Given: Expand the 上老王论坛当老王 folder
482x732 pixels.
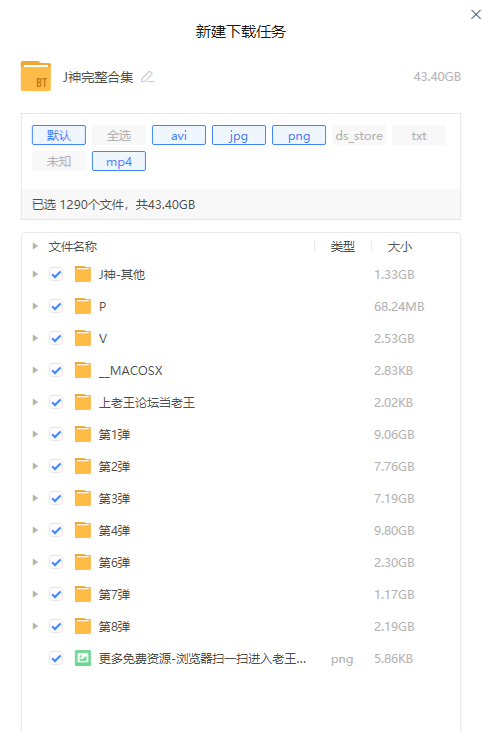Looking at the screenshot, I should point(35,402).
